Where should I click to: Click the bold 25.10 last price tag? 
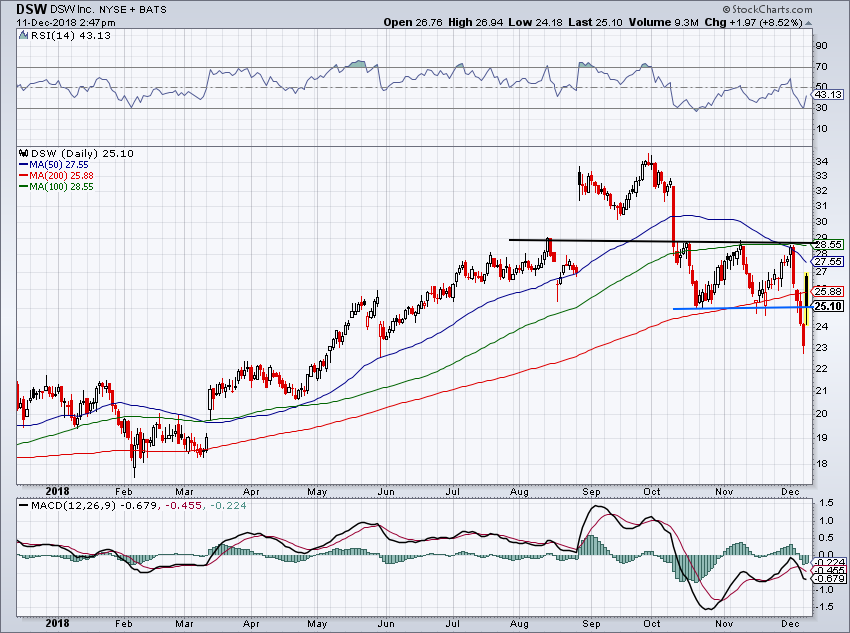829,306
